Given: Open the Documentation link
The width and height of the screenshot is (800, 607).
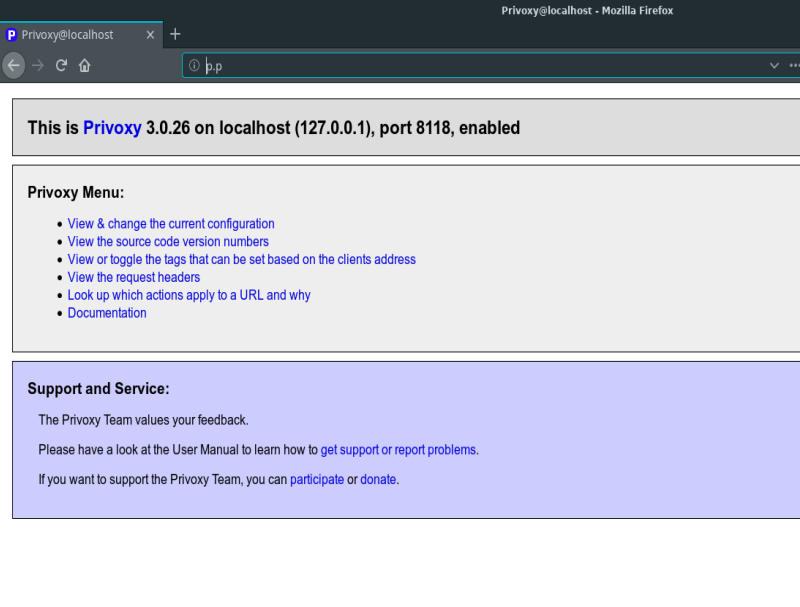Looking at the screenshot, I should tap(107, 313).
